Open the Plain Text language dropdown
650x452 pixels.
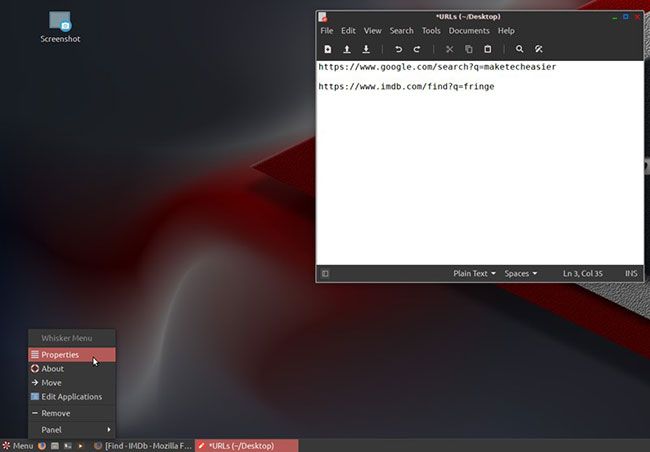tap(474, 274)
